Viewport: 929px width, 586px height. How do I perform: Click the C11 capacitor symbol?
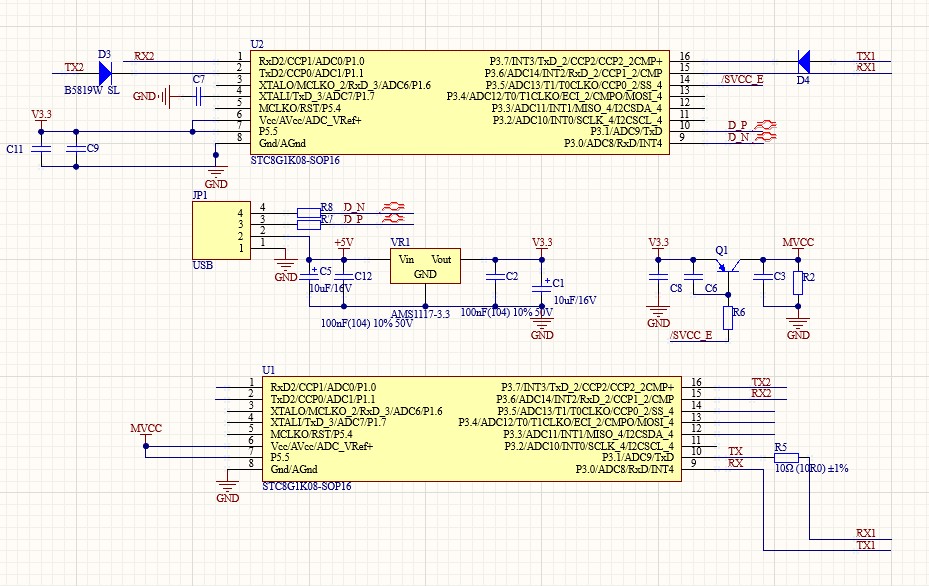coord(41,149)
